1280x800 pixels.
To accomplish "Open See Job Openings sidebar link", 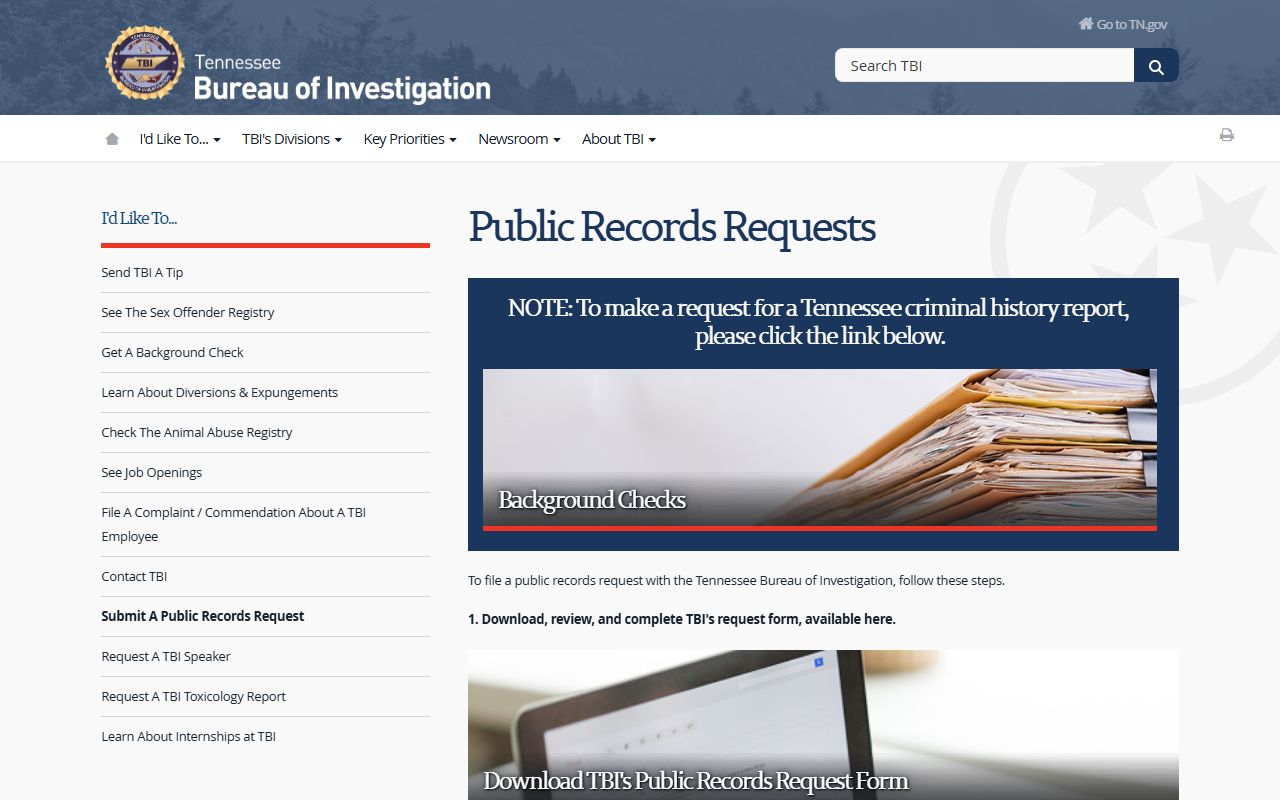I will [x=152, y=472].
